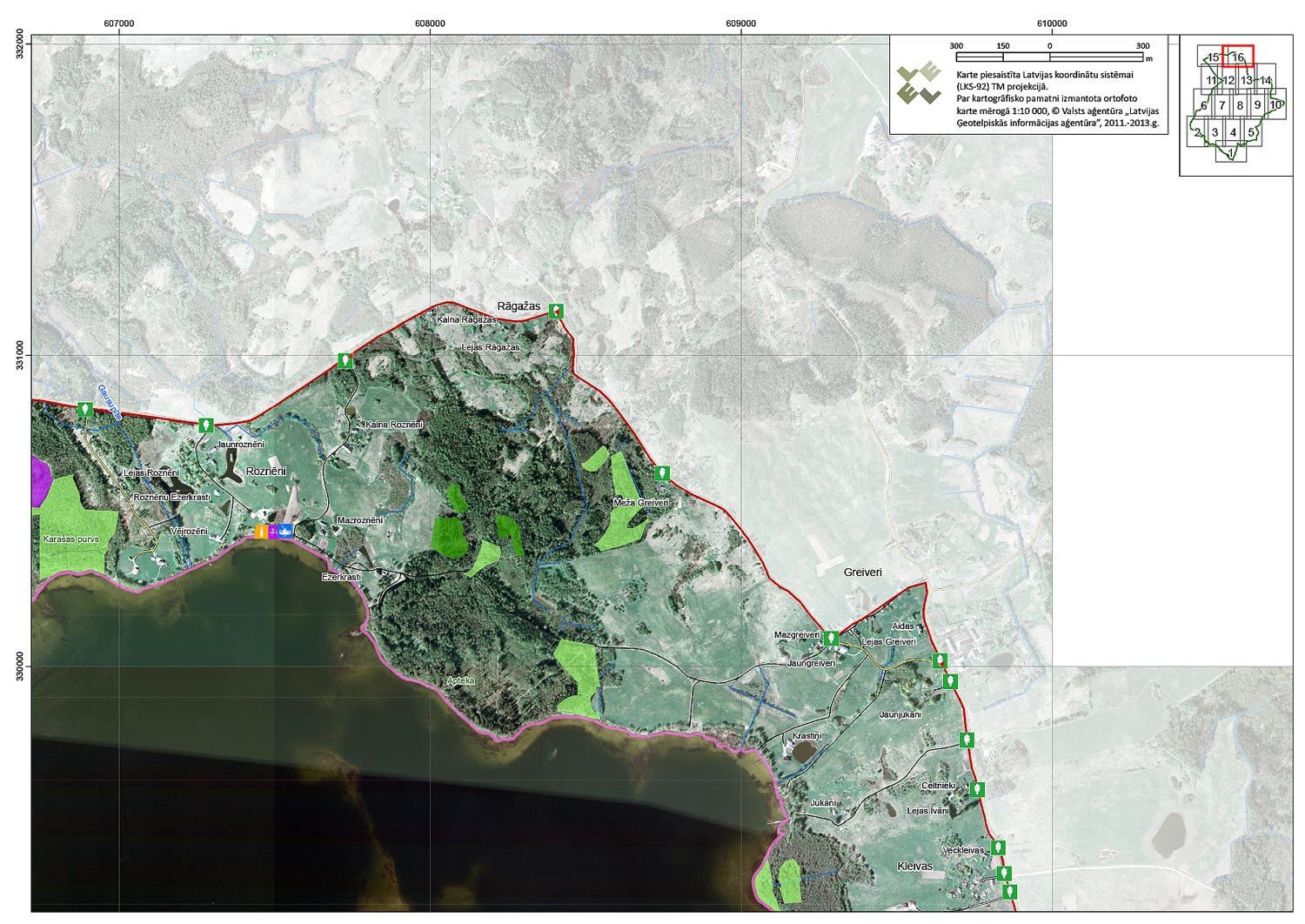
Task: Click the blue boat icon by the lakeshore
Action: 285,531
